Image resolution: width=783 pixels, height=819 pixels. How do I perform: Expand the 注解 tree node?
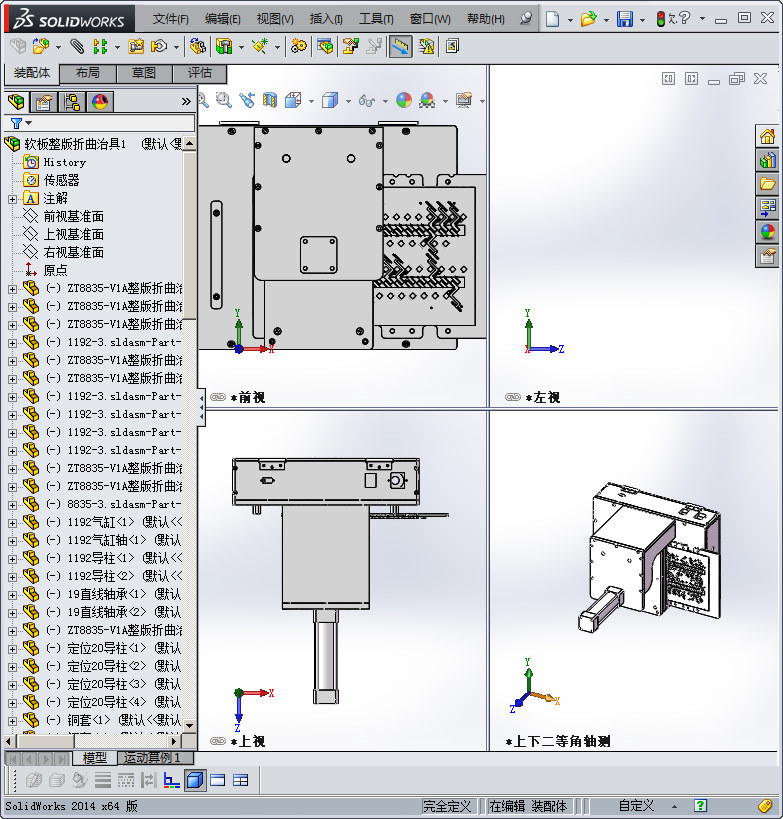[13, 199]
